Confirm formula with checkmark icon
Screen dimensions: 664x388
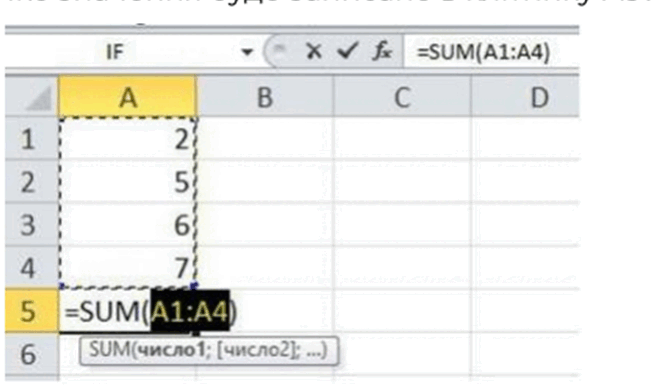point(348,51)
